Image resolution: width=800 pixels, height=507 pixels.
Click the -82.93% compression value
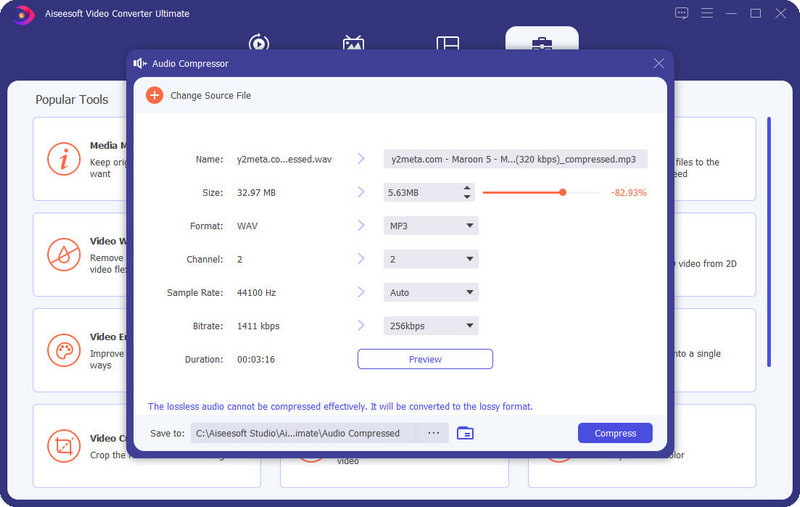(629, 192)
